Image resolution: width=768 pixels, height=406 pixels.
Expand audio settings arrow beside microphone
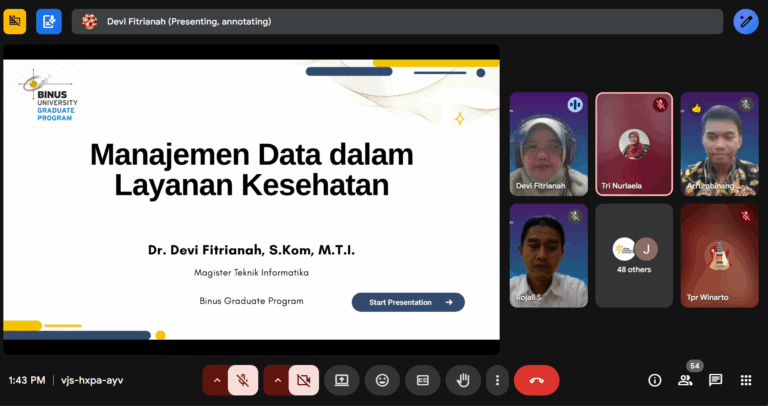pos(216,380)
